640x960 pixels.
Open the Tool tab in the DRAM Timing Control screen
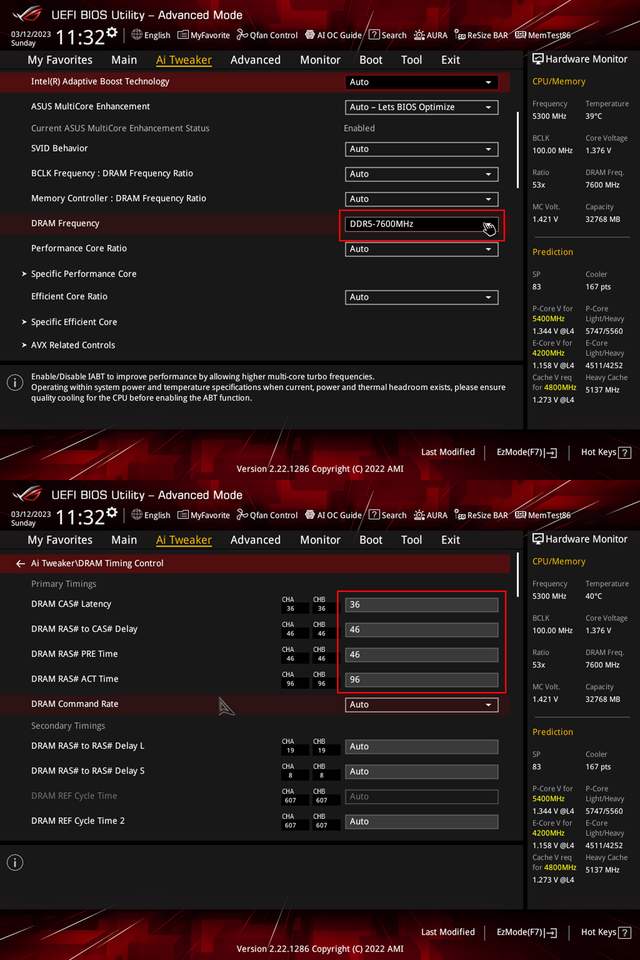(x=412, y=540)
